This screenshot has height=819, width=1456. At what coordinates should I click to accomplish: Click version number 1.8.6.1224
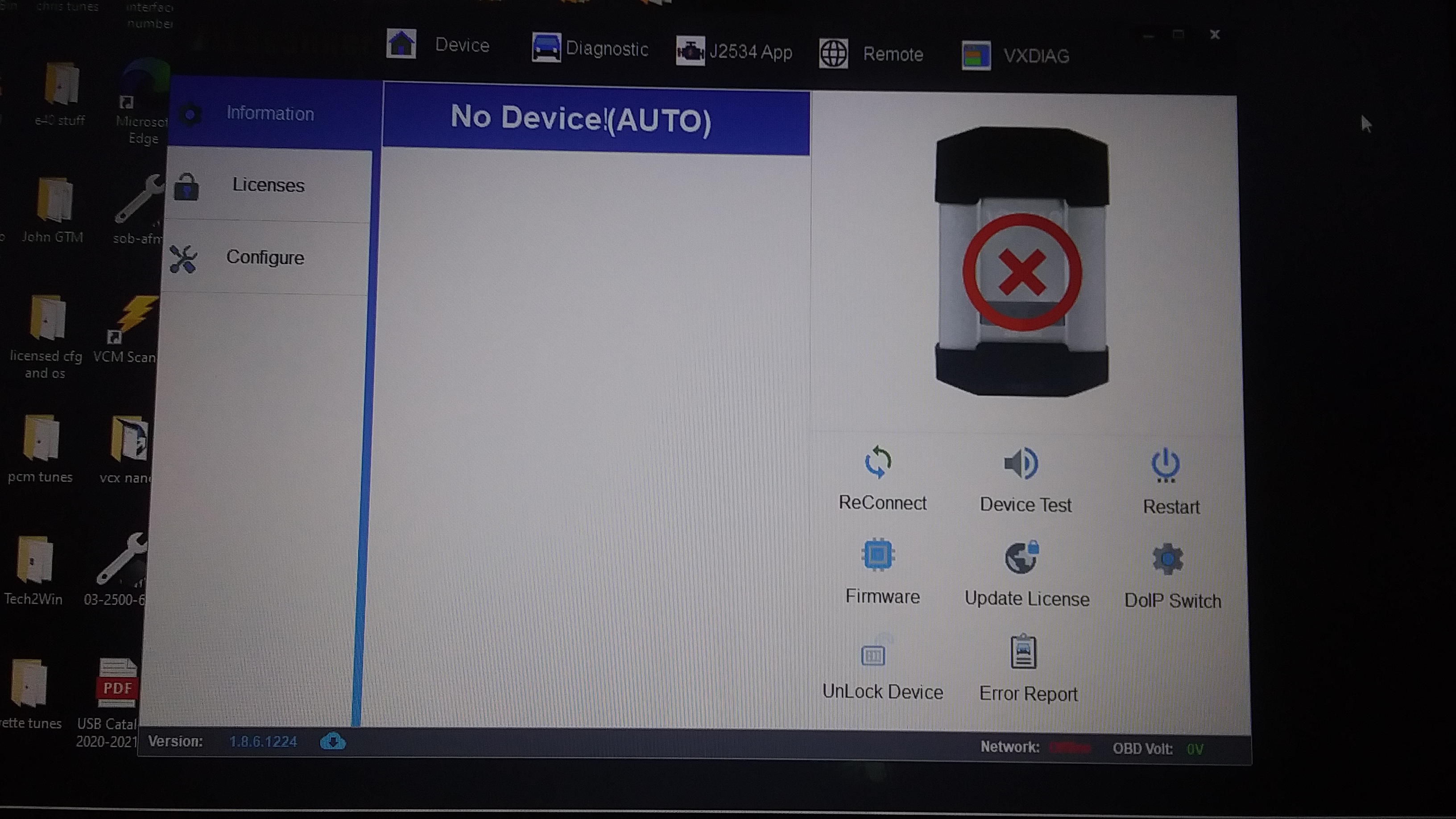tap(263, 741)
